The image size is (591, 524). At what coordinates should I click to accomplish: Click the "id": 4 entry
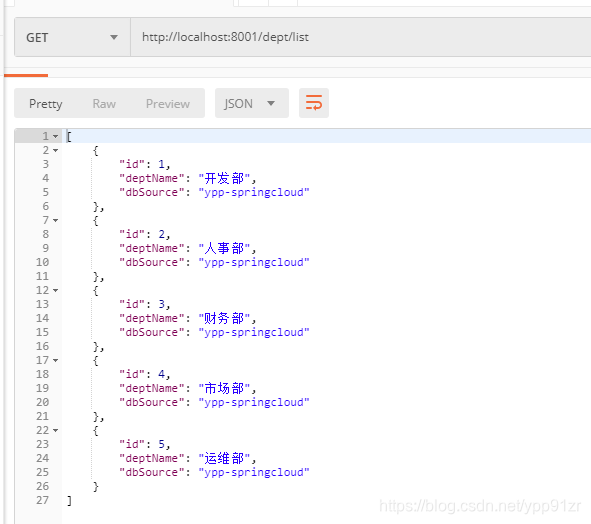coord(145,374)
